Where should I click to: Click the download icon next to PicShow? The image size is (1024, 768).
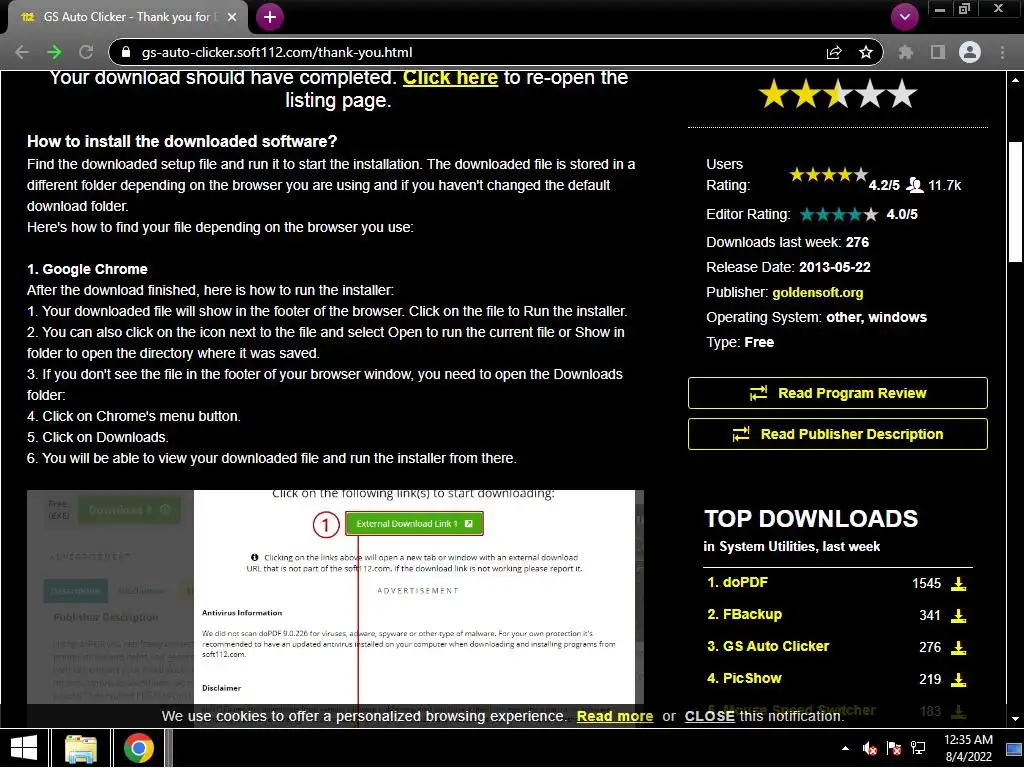958,679
